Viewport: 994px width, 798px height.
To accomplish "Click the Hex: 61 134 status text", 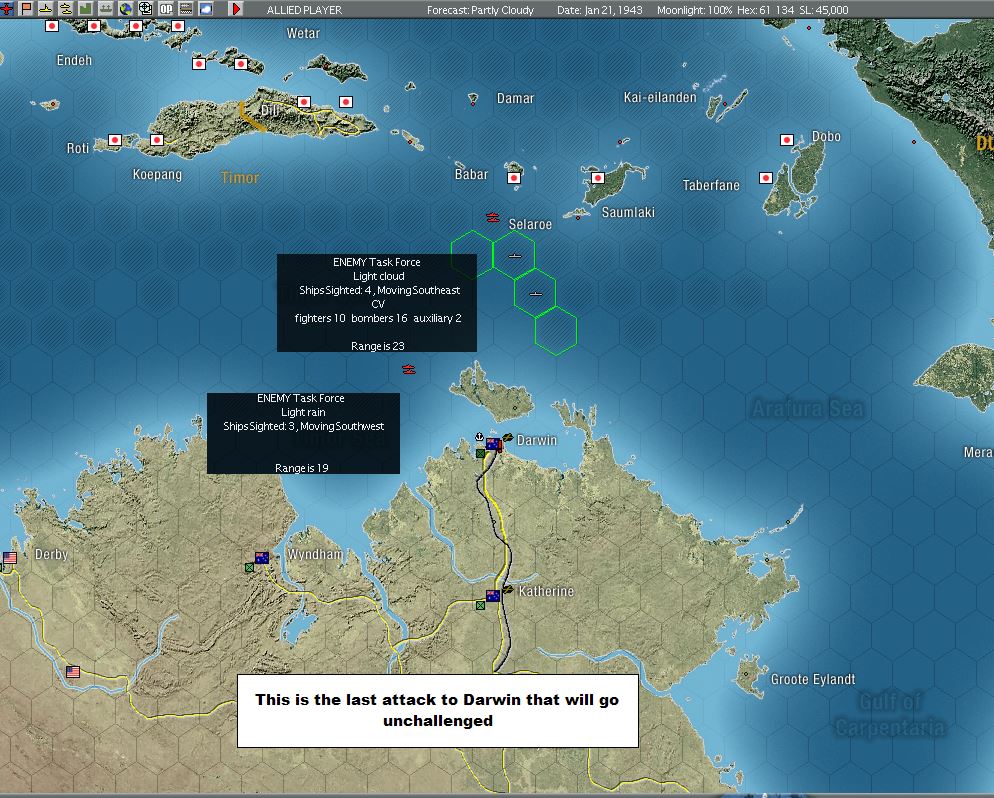I will coord(765,10).
